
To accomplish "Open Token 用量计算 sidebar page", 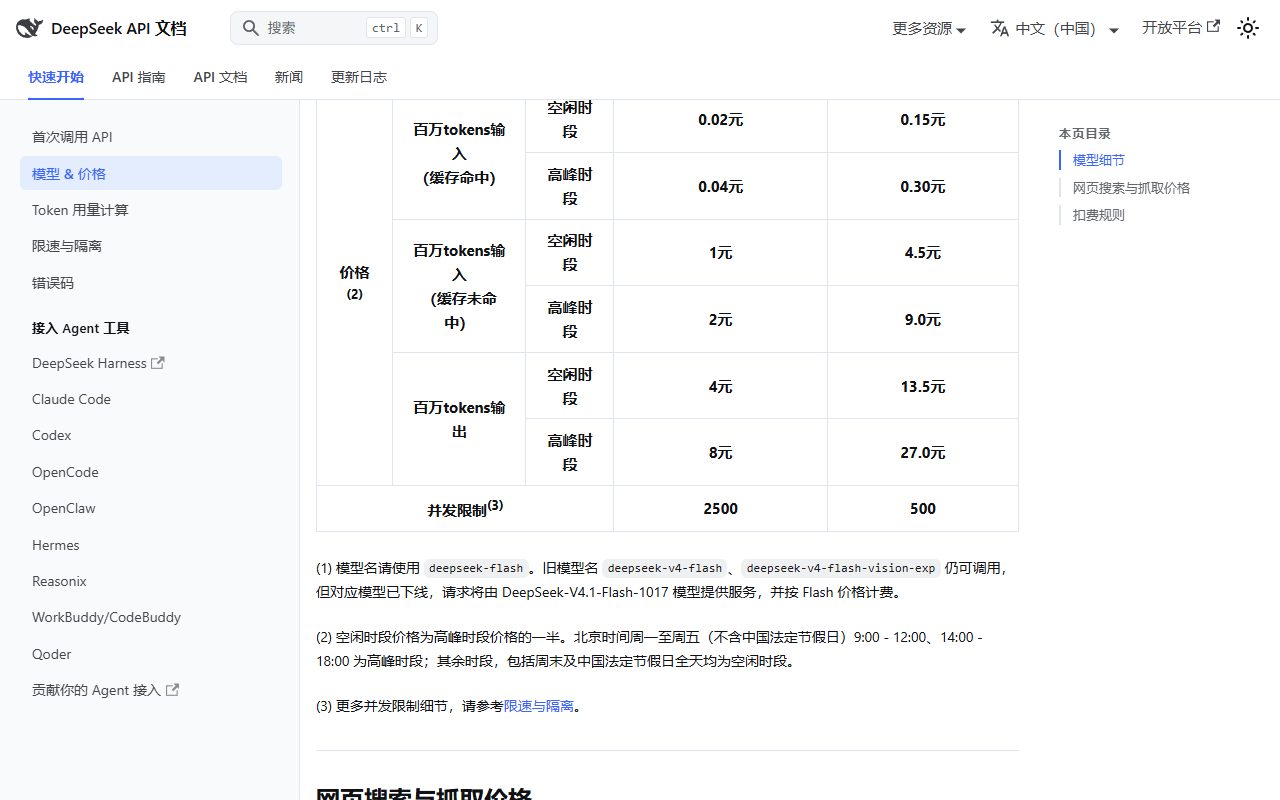I will [151, 210].
